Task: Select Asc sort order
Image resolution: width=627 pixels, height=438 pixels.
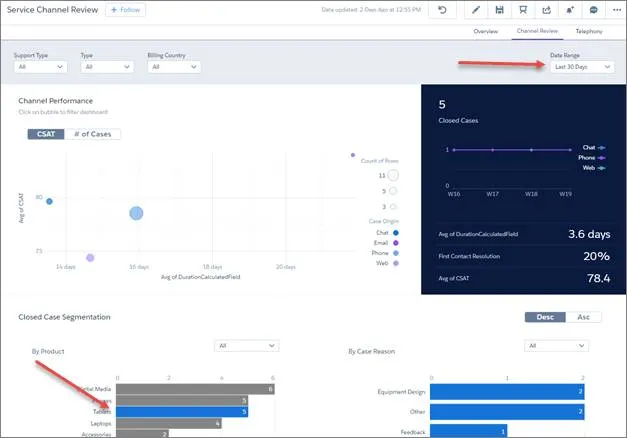Action: (583, 317)
